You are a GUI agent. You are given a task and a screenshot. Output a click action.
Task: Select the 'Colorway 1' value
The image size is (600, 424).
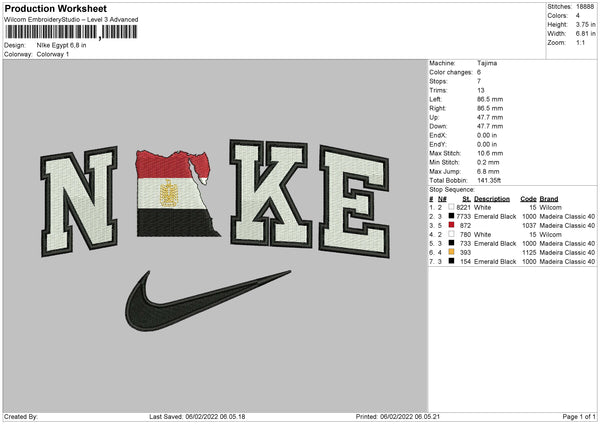pos(53,54)
